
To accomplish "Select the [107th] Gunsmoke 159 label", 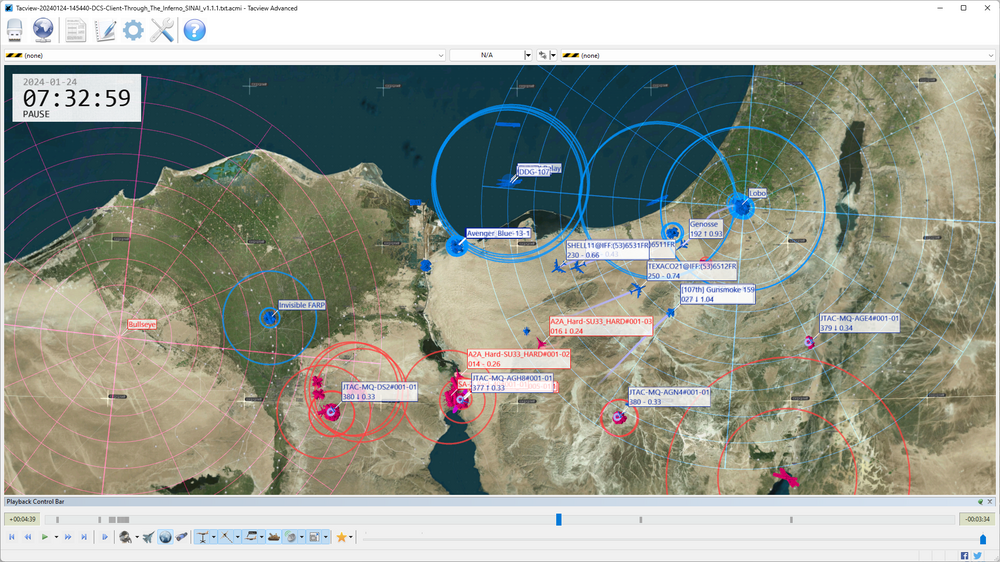I will 717,294.
